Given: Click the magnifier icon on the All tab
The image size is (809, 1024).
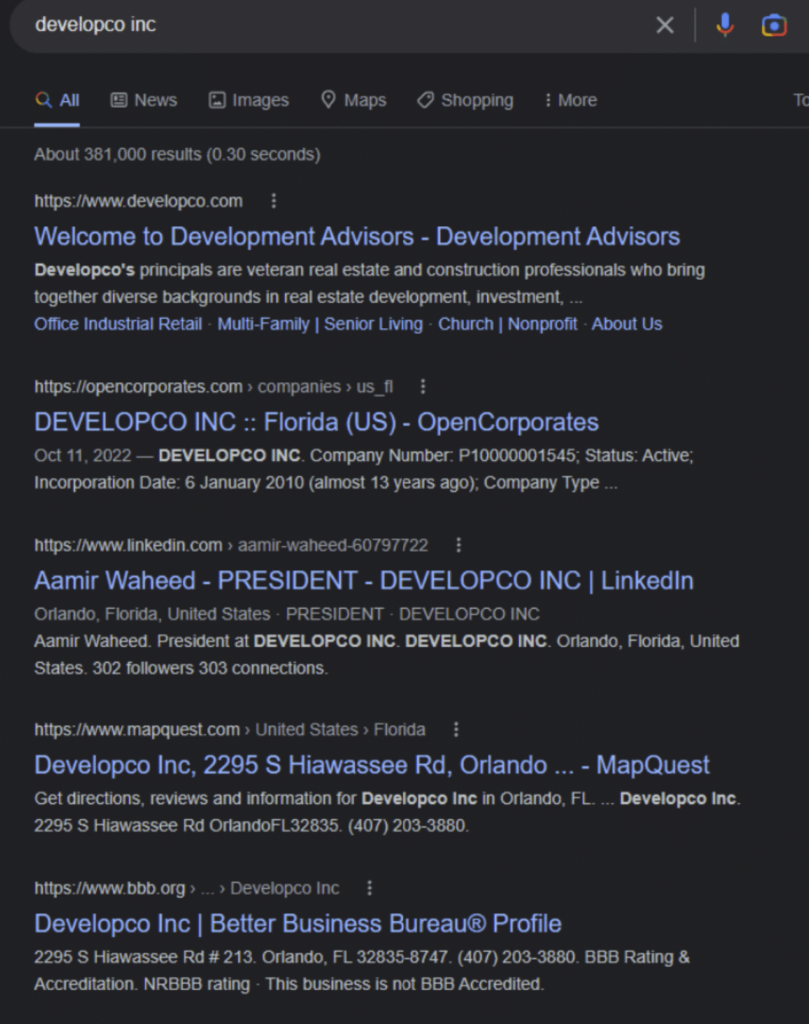Looking at the screenshot, I should coord(43,100).
